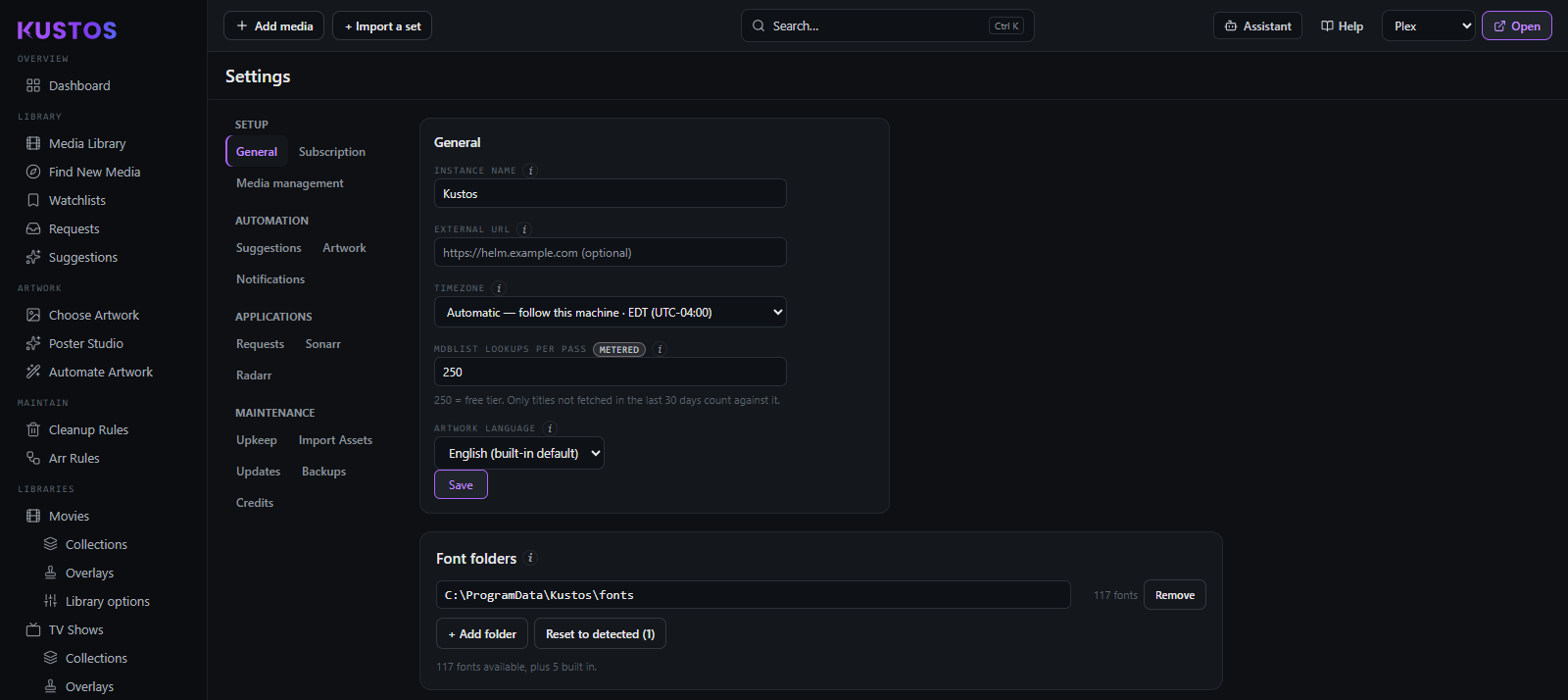Click the Help button
This screenshot has width=1568, height=700.
[x=1342, y=25]
